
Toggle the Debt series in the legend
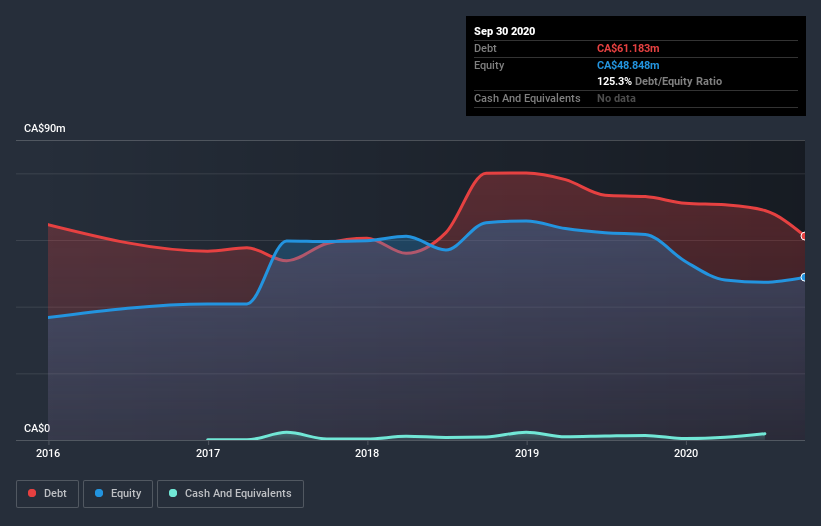pyautogui.click(x=47, y=494)
